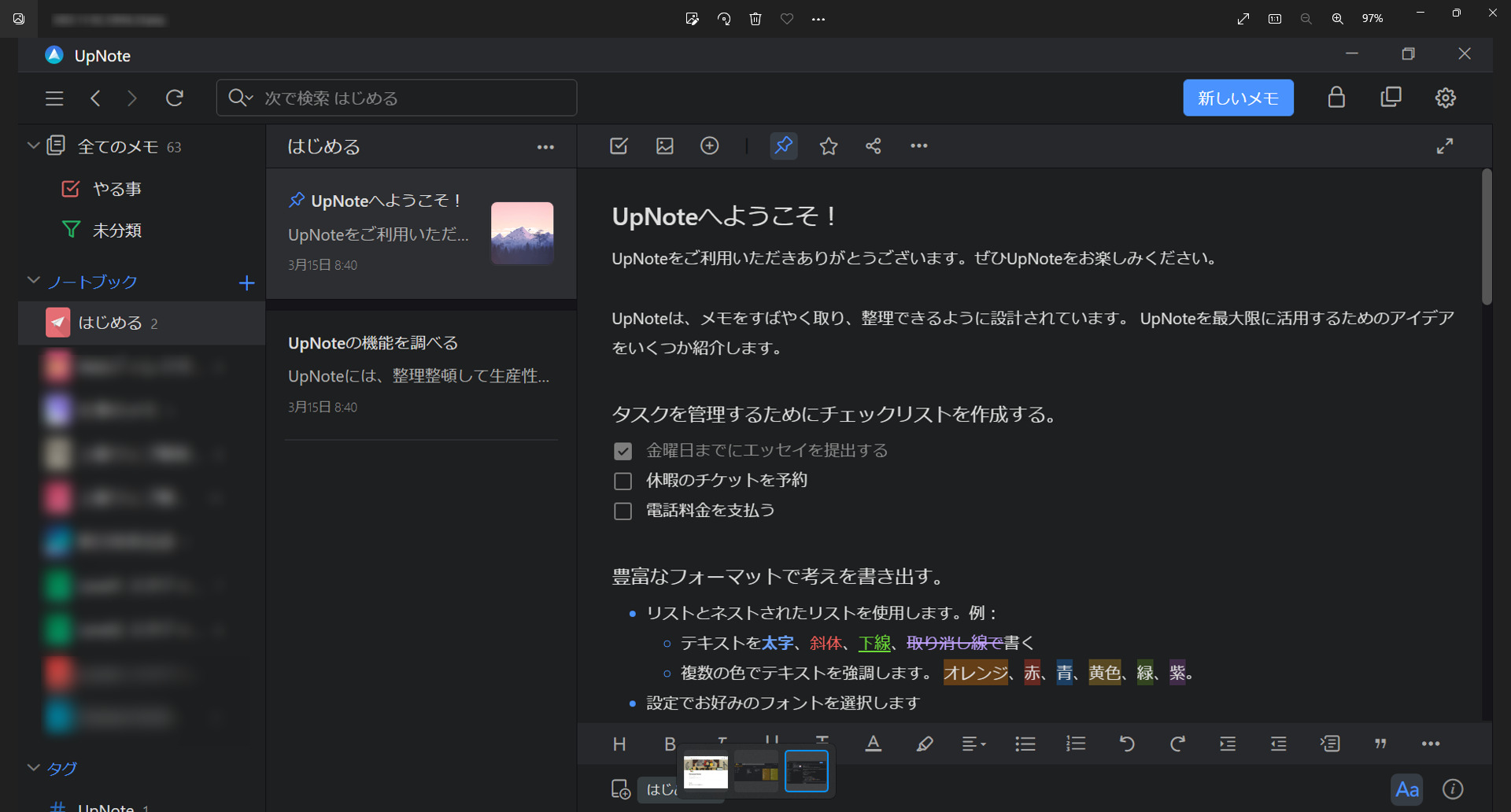1511x812 pixels.
Task: Select the middle dark filmstrip thumbnail
Action: click(x=755, y=772)
